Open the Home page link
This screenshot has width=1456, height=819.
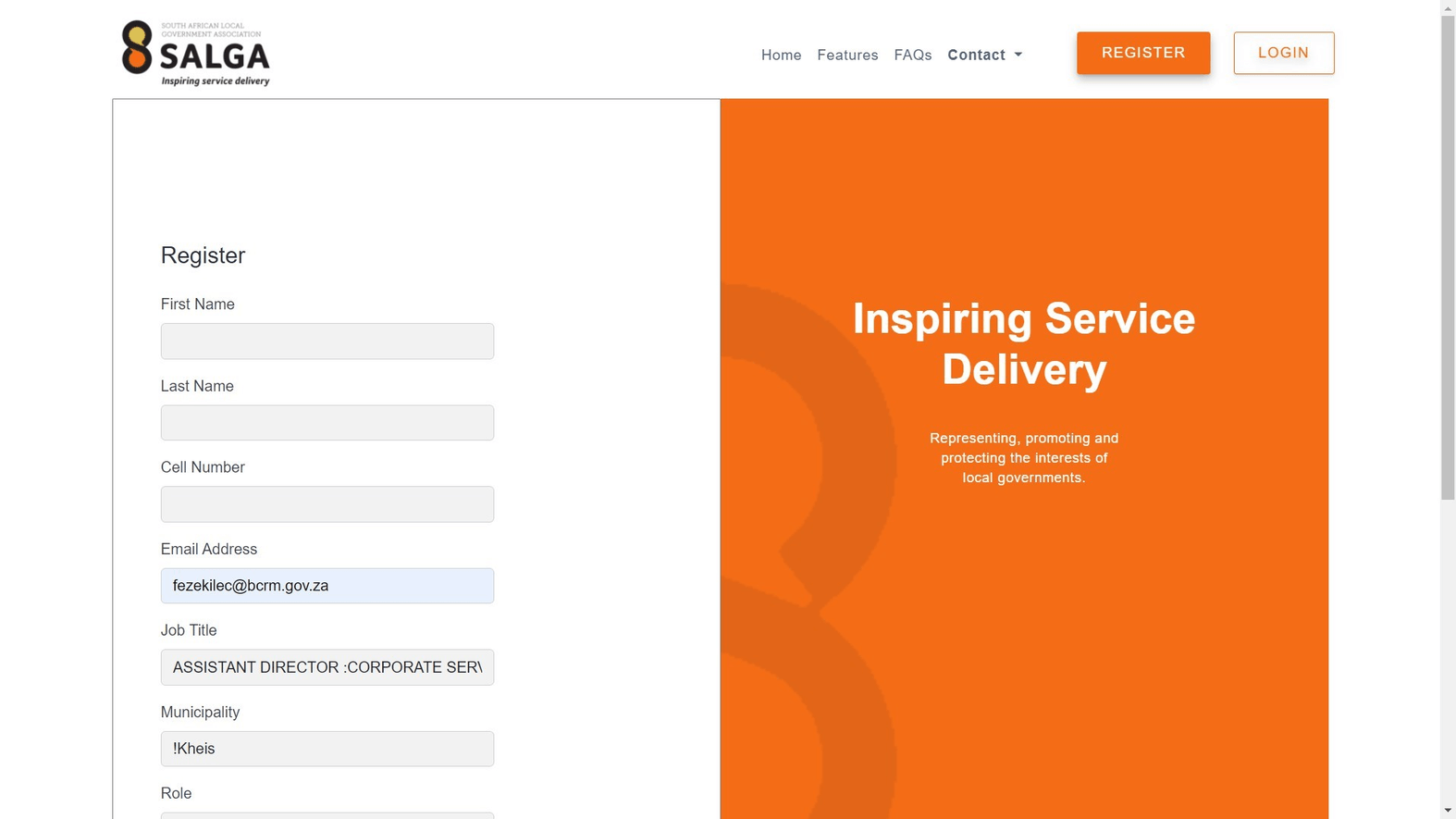click(x=781, y=56)
